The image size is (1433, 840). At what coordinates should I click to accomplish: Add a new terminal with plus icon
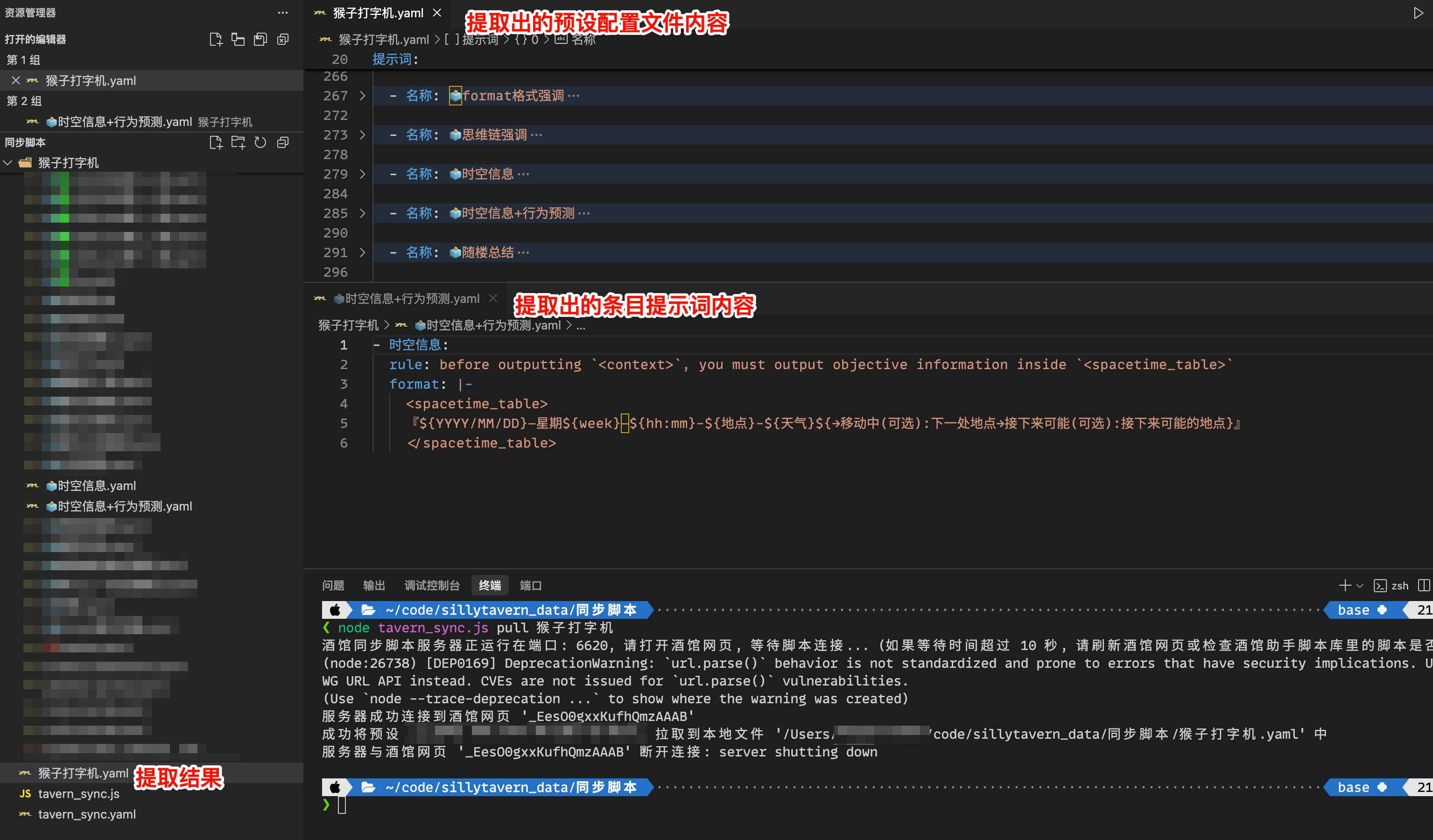(x=1344, y=585)
